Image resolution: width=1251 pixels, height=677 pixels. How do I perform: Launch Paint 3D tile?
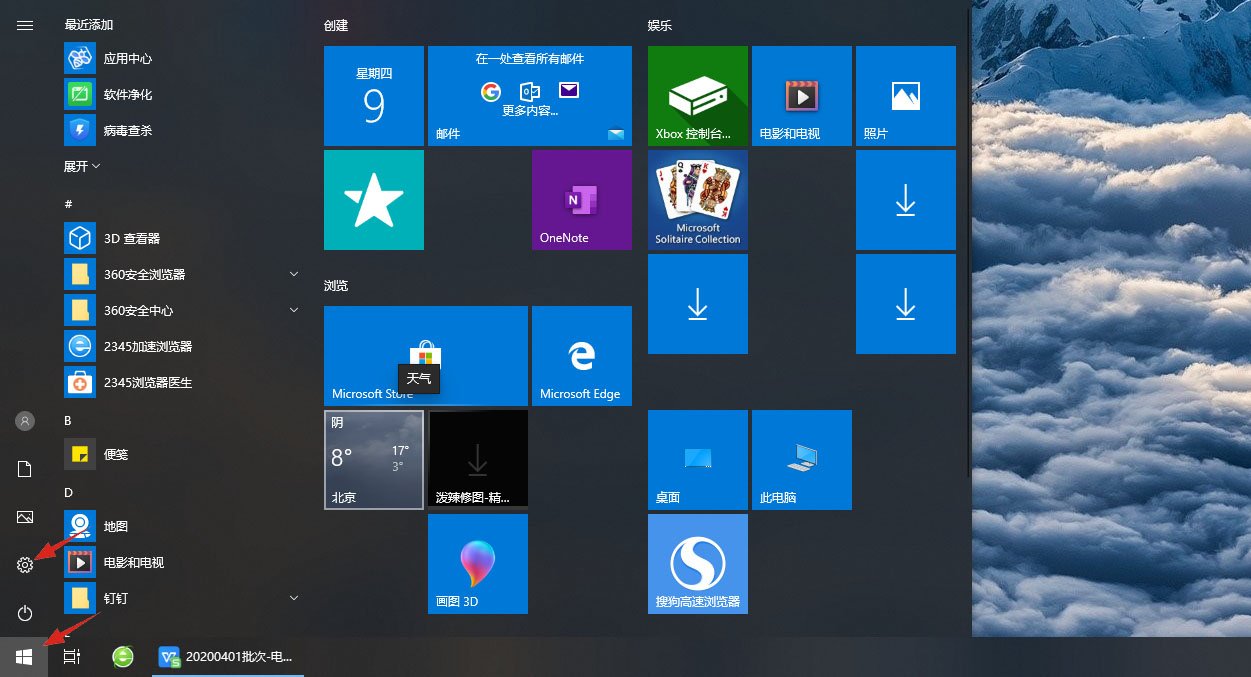point(477,564)
